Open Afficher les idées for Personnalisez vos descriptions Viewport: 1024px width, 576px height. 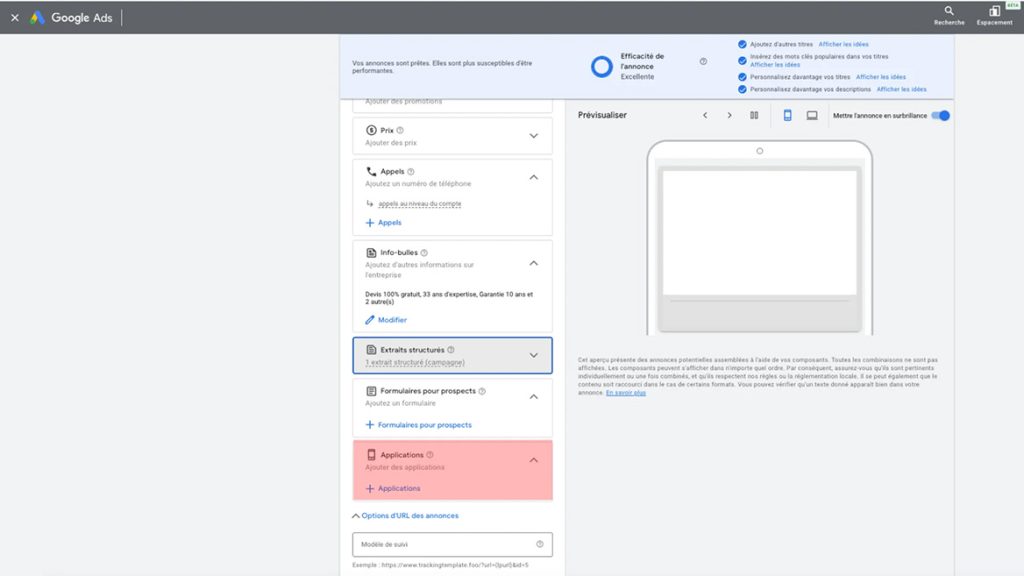(901, 89)
